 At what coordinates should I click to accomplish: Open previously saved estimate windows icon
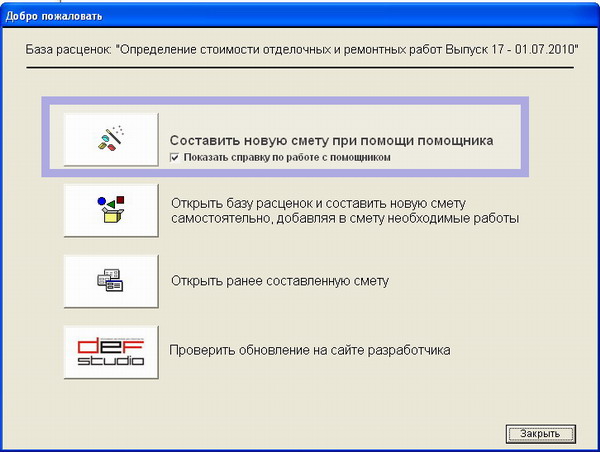click(111, 281)
